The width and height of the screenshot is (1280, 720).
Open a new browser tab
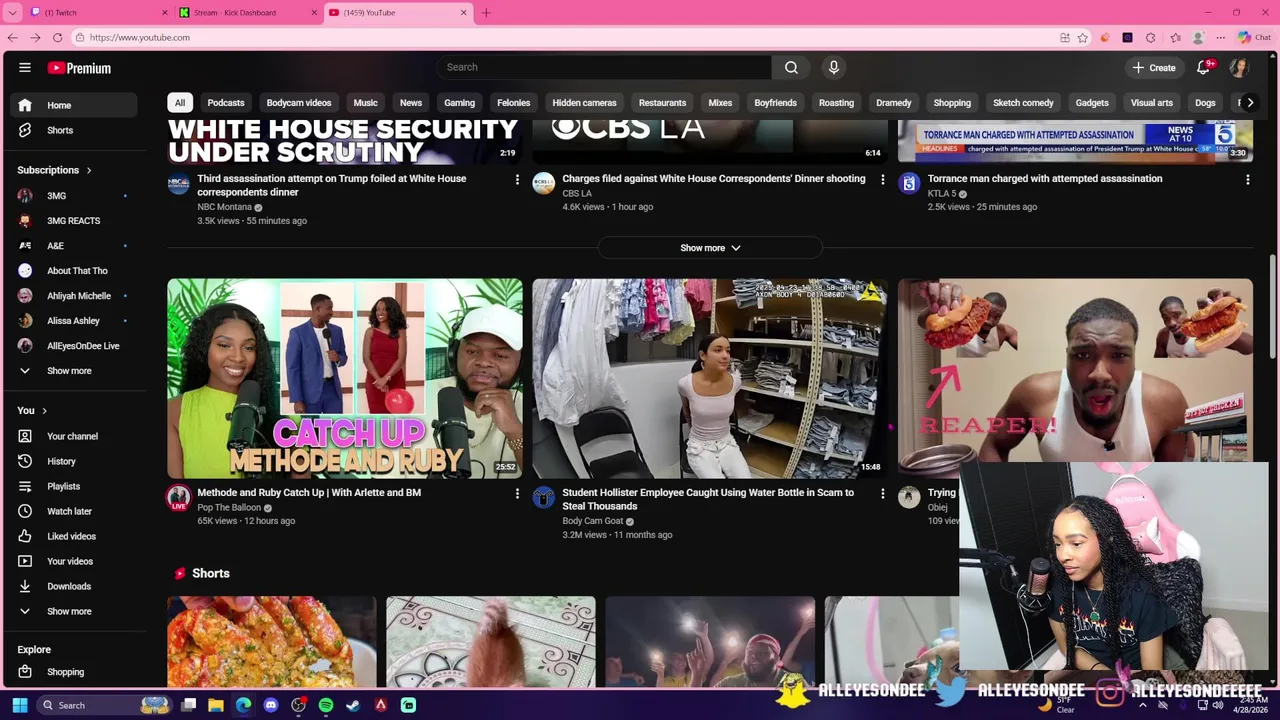pyautogui.click(x=486, y=12)
